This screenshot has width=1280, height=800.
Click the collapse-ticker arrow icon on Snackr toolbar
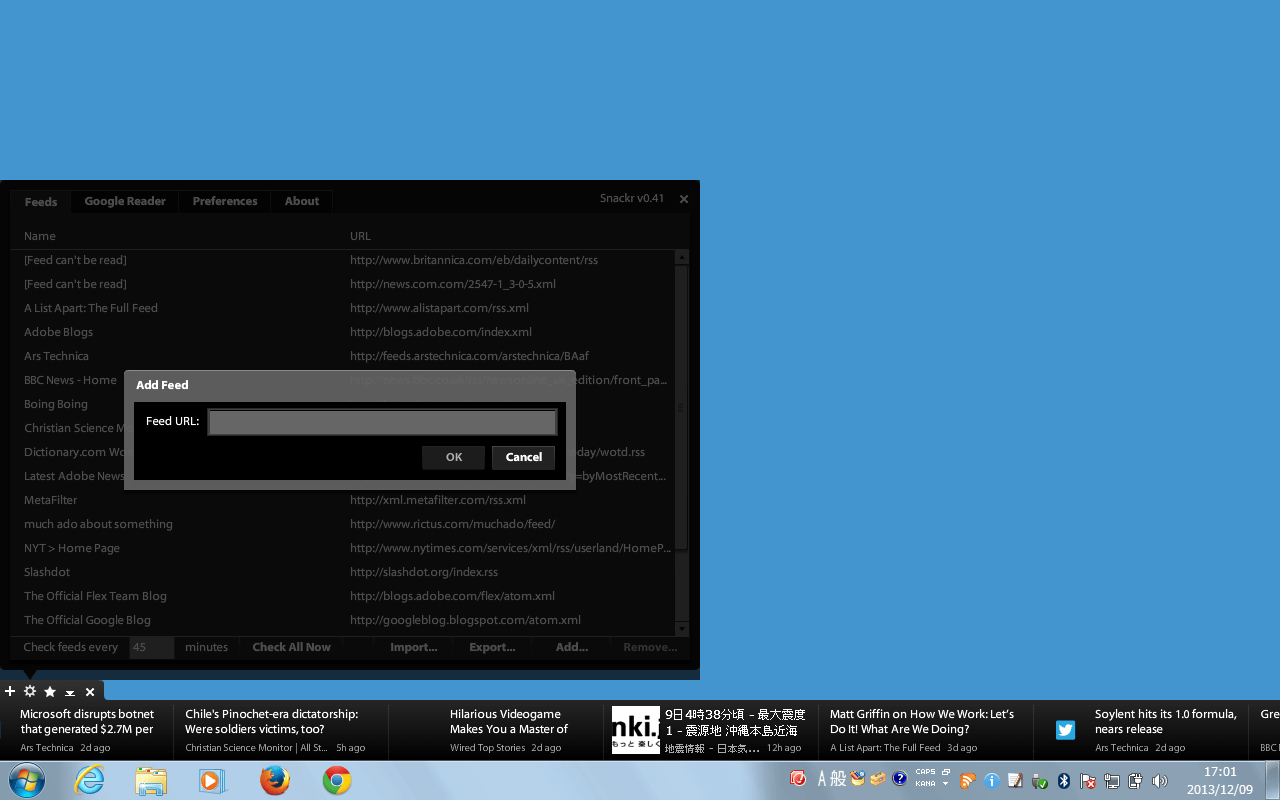coord(70,692)
